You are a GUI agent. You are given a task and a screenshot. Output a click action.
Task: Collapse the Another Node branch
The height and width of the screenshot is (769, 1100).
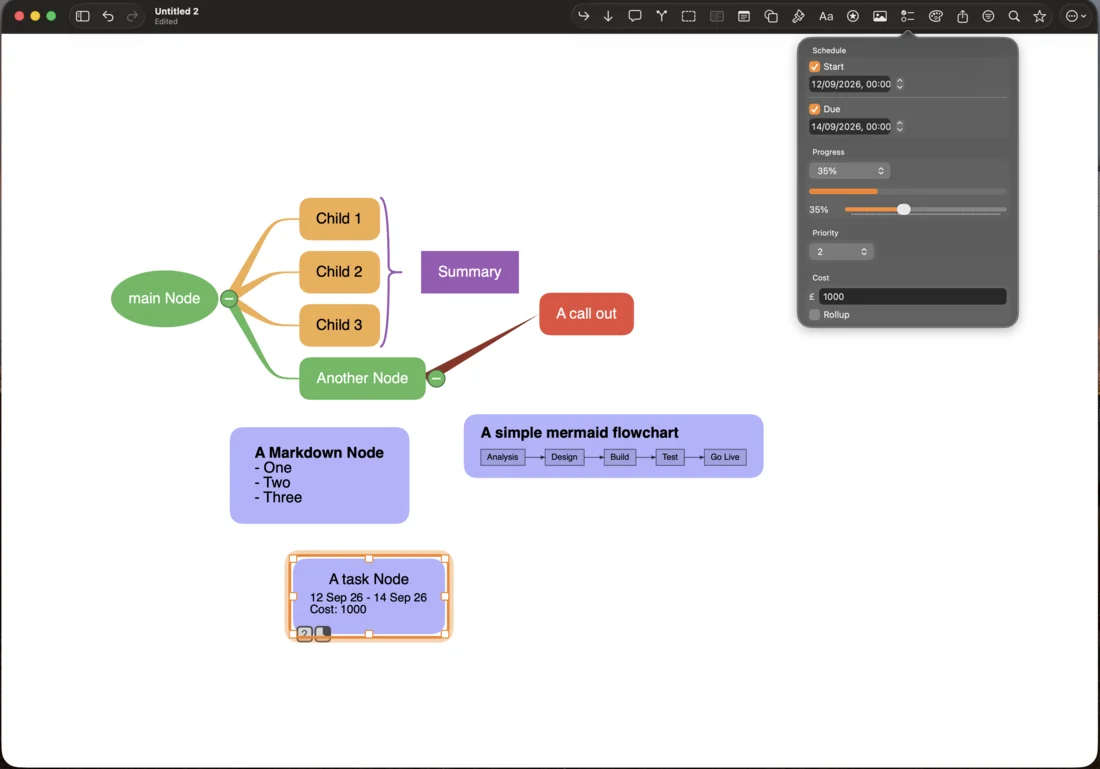[436, 378]
